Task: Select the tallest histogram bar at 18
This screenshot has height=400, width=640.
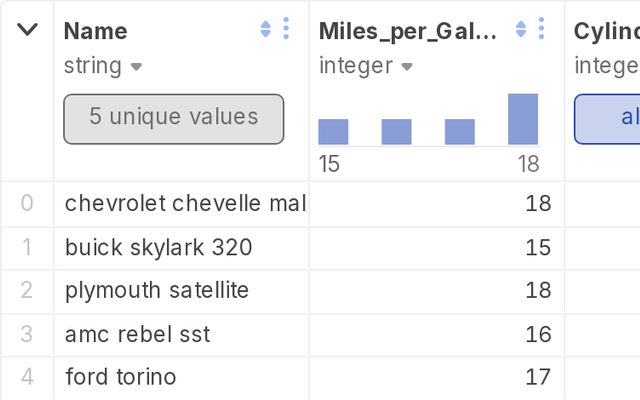Action: click(x=523, y=119)
